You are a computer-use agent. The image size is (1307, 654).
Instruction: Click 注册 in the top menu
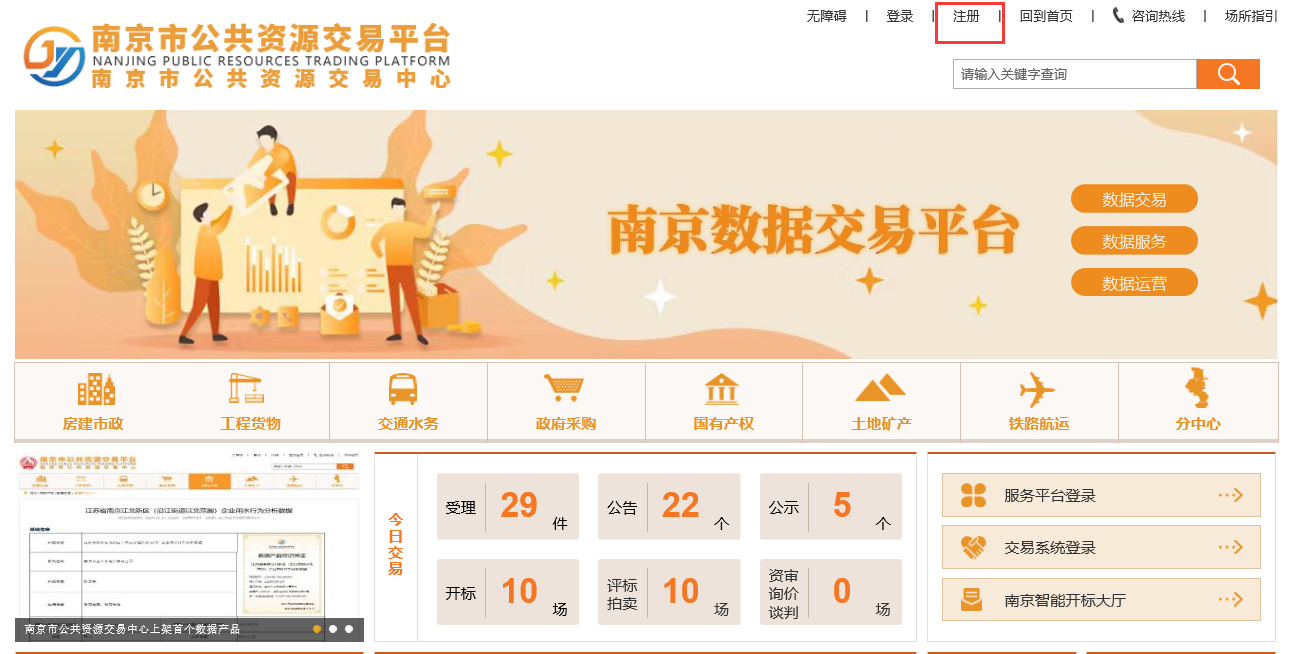click(x=966, y=16)
